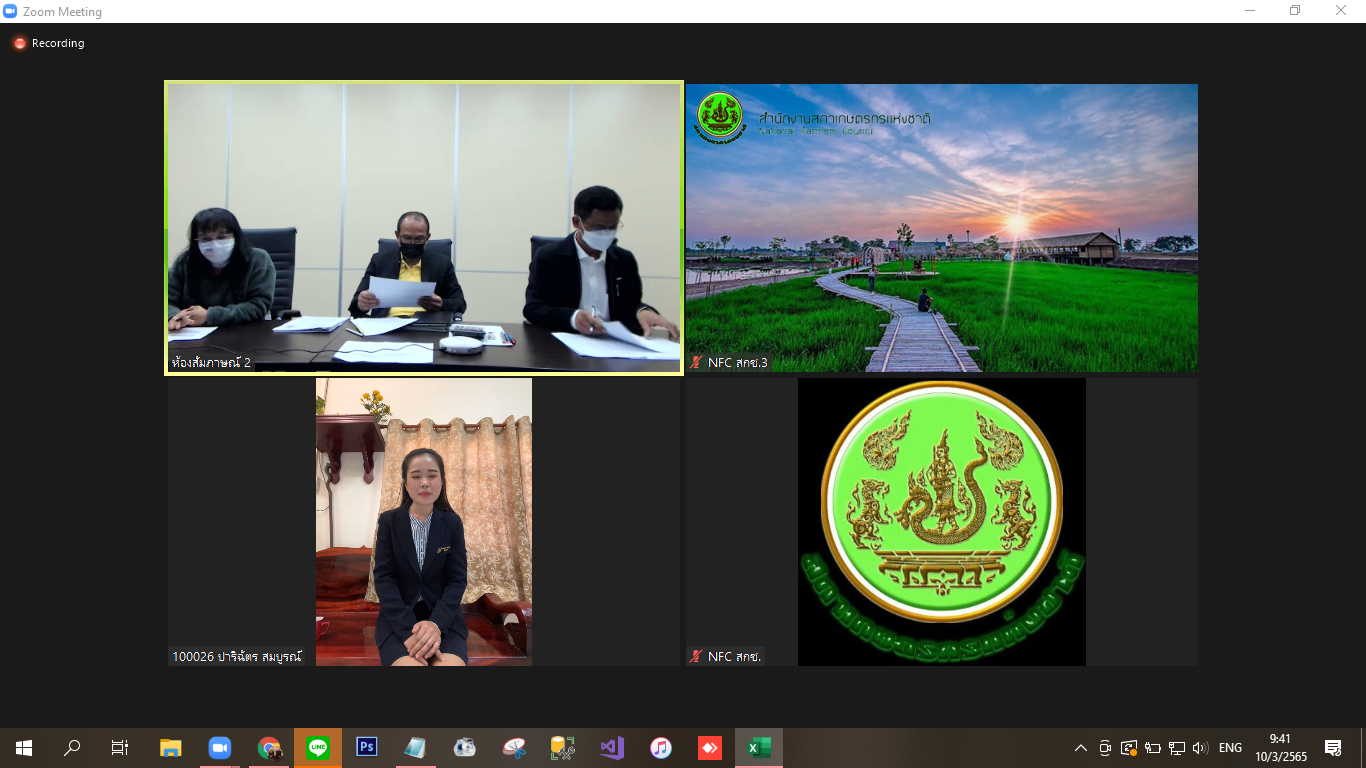Open iTunes from the taskbar
Image resolution: width=1366 pixels, height=768 pixels.
pos(661,748)
